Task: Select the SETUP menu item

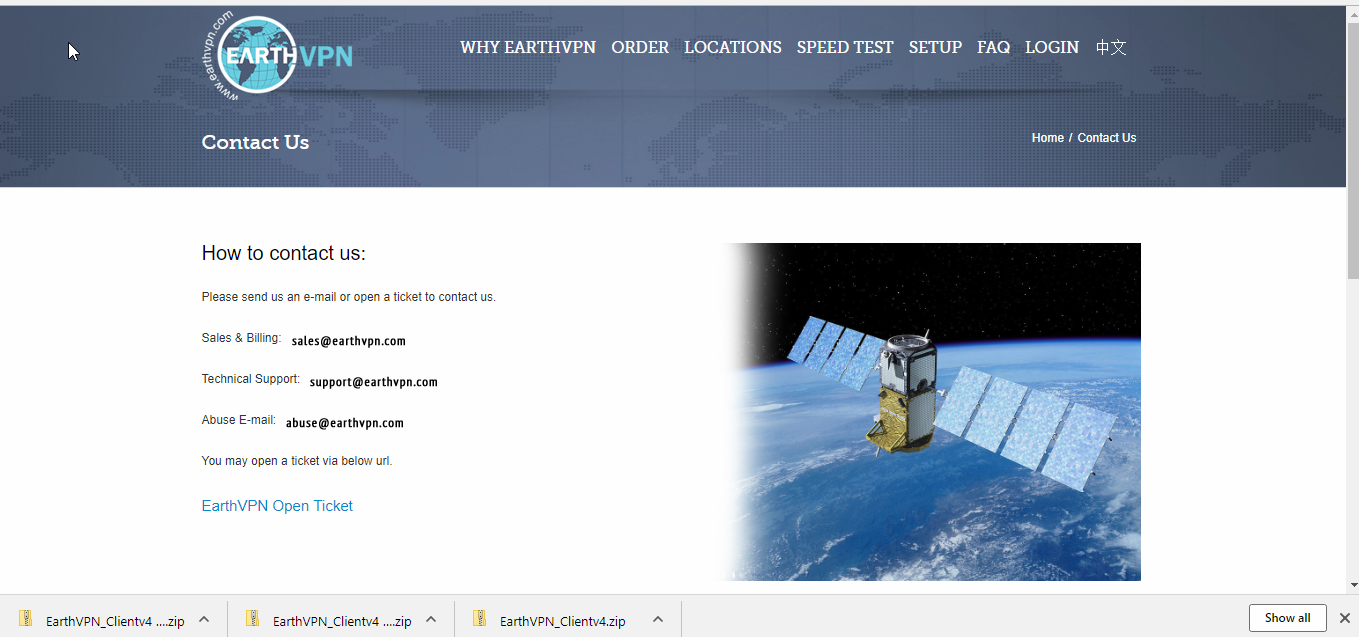Action: tap(935, 47)
